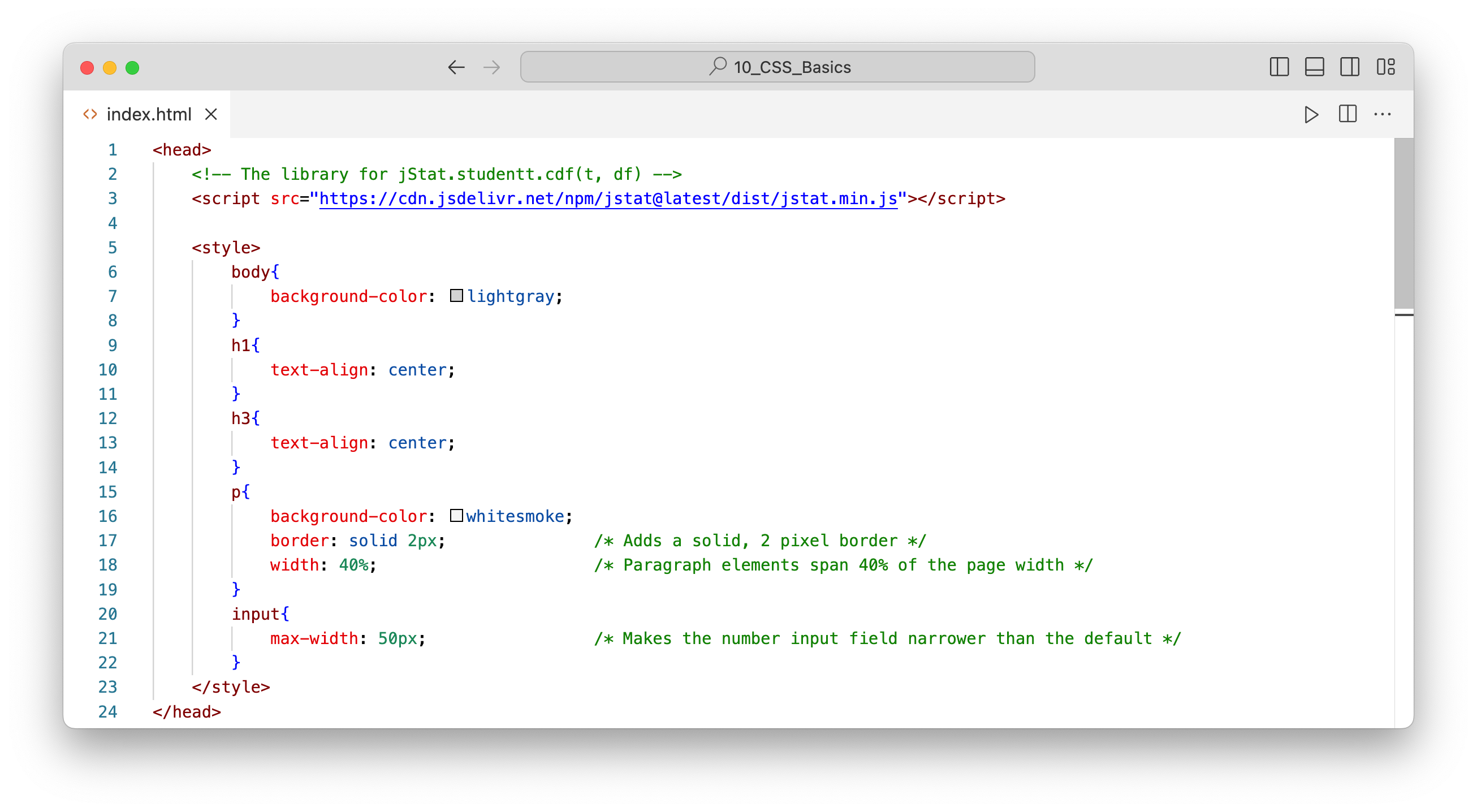Click the closing </head> tag
1477x812 pixels.
point(187,711)
